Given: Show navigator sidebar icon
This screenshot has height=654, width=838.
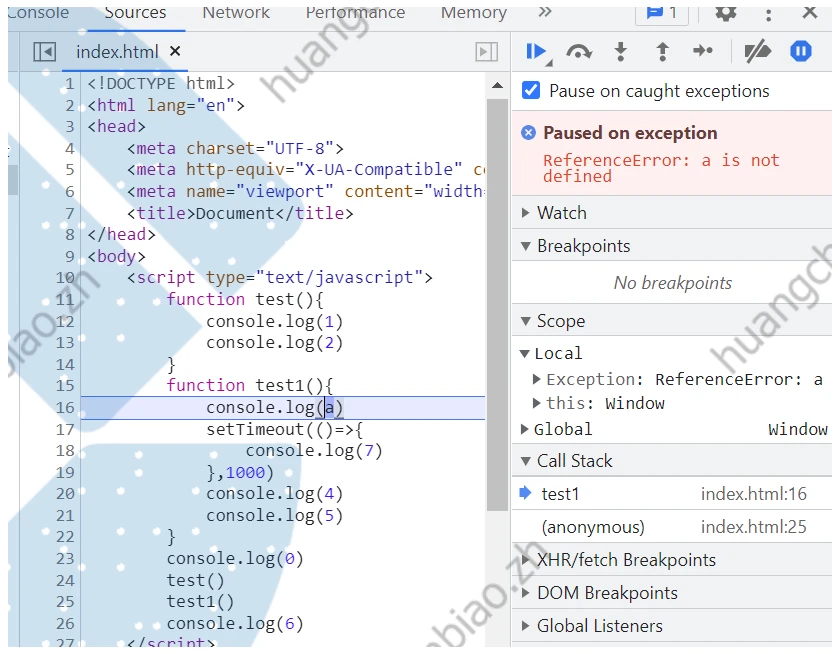Looking at the screenshot, I should [x=44, y=52].
